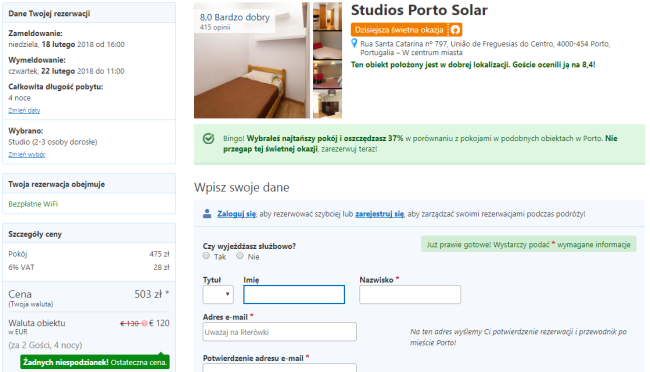Image resolution: width=650 pixels, height=372 pixels.
Task: Click the Studios Porto Solar title
Action: coord(419,10)
